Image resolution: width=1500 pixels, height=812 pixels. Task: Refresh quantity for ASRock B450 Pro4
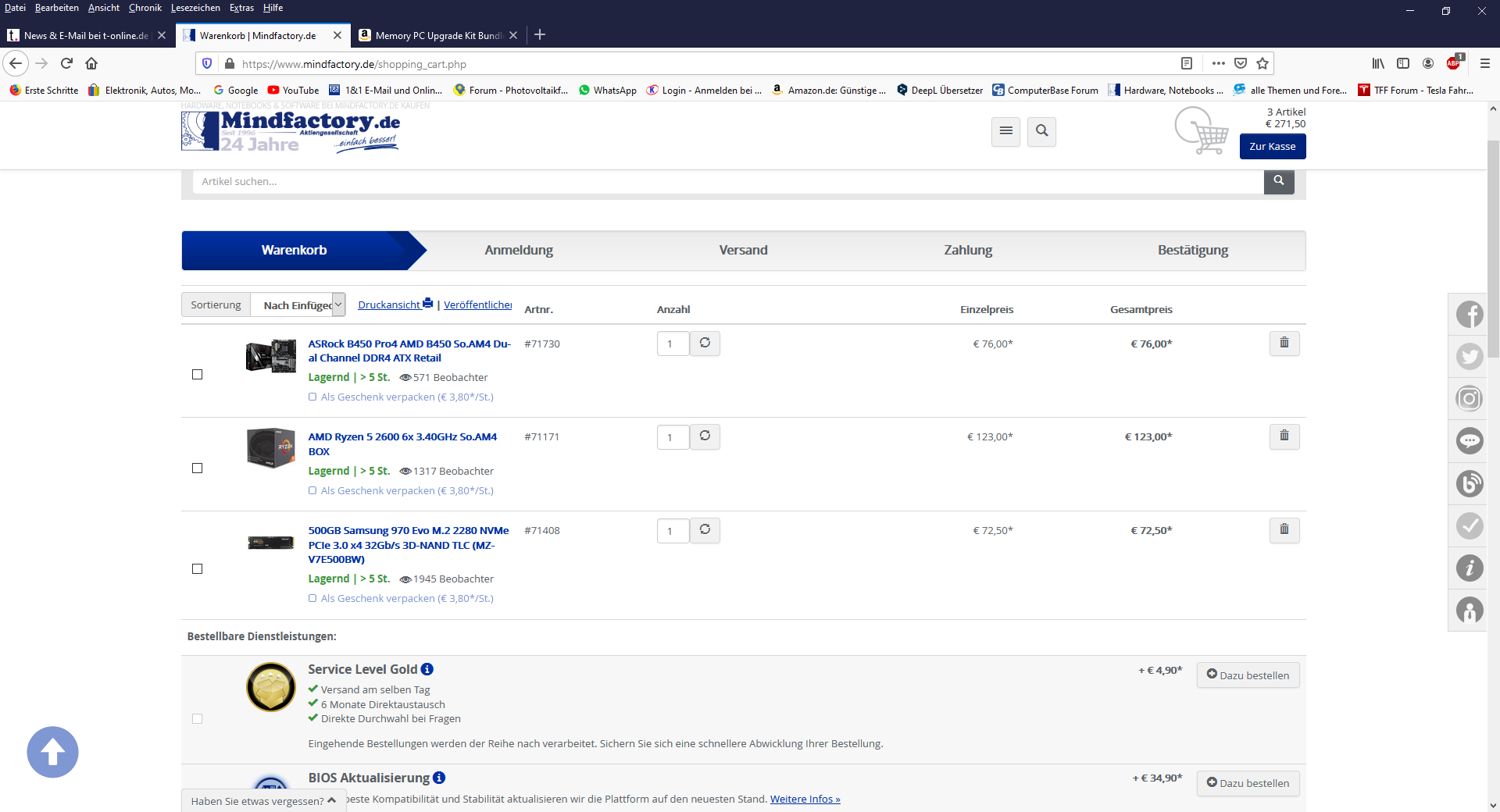coord(705,344)
